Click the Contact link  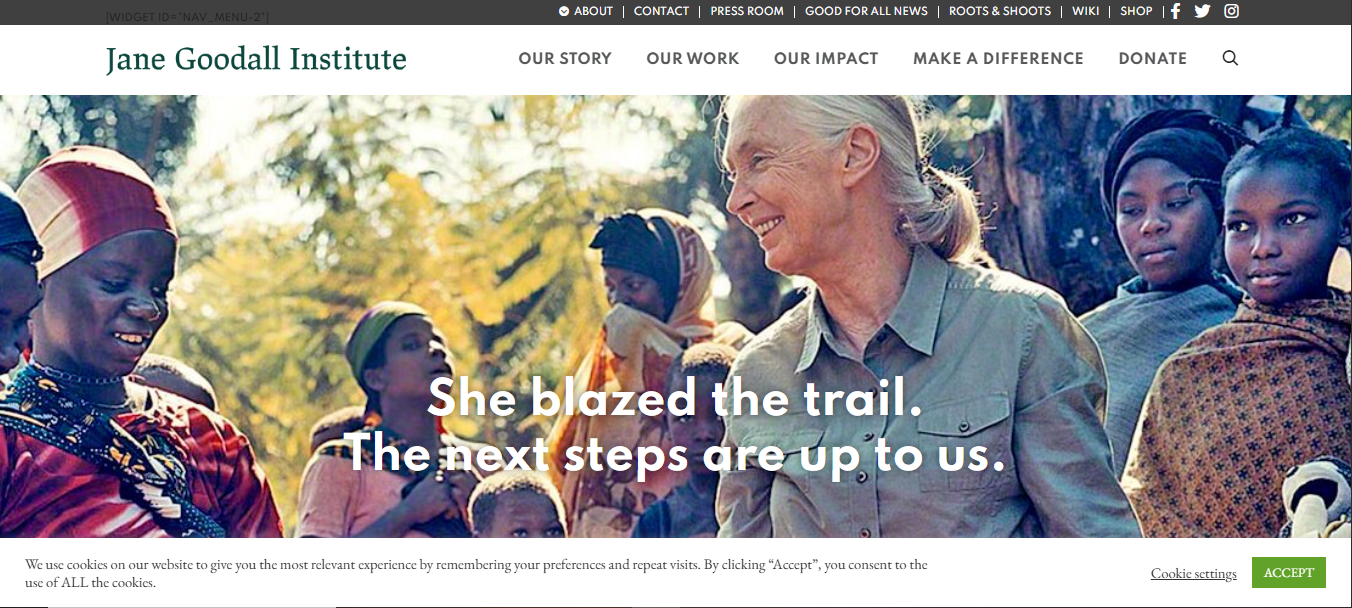(661, 11)
